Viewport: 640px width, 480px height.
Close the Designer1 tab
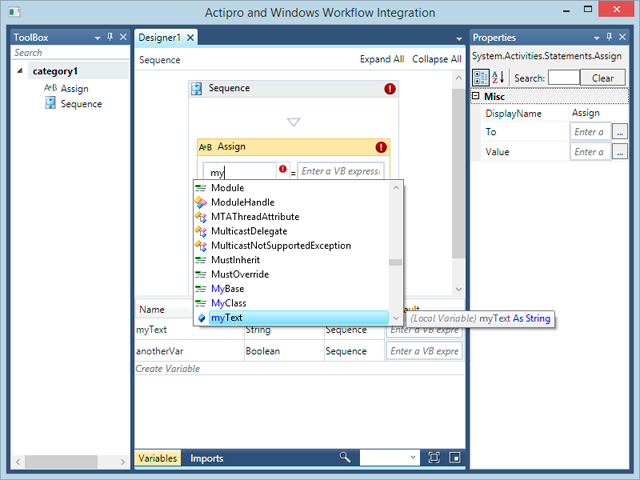pos(190,38)
